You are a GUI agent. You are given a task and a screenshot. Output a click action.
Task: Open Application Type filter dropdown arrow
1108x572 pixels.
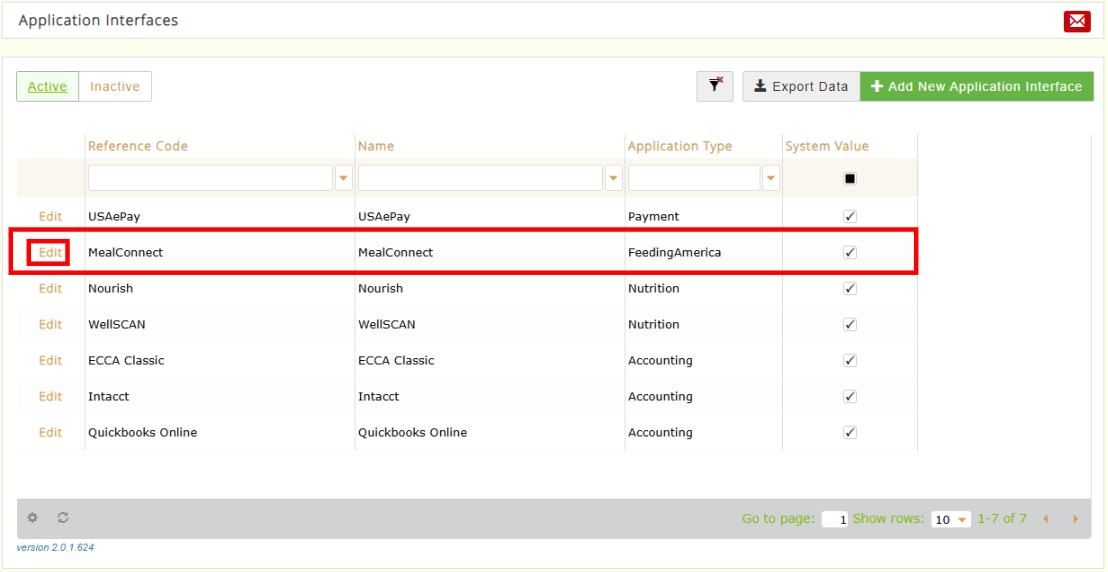pos(771,178)
